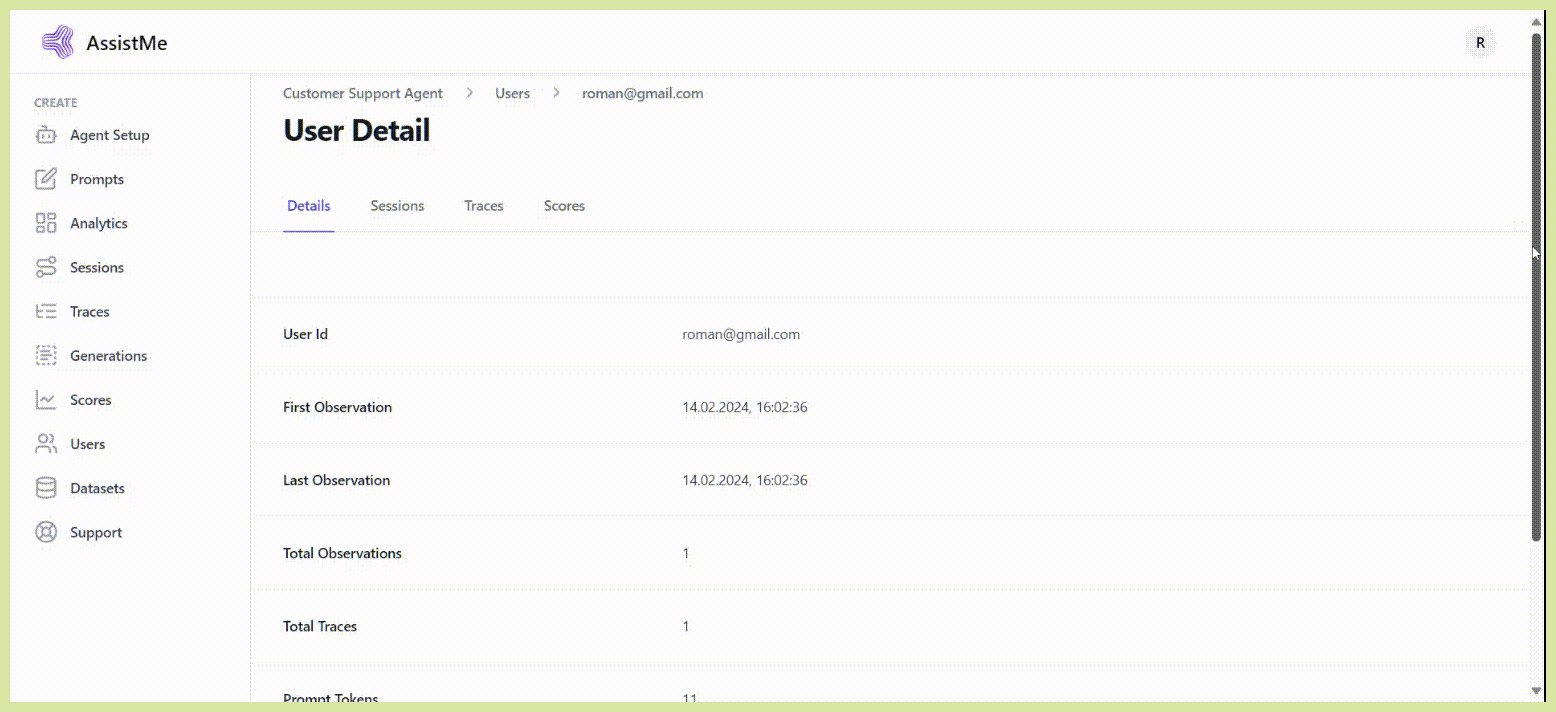Click the Last Observation label

(336, 480)
